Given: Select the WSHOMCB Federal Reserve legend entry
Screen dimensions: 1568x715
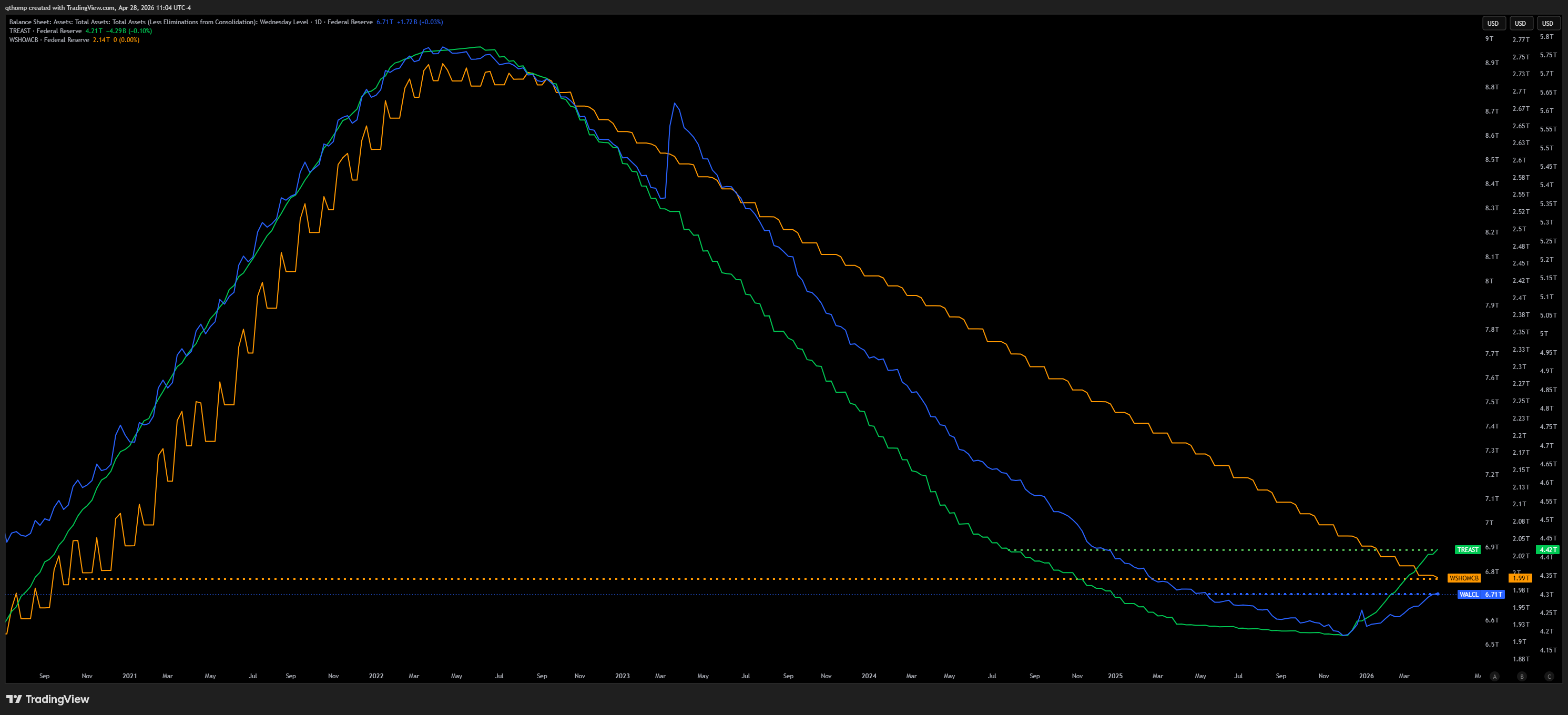Looking at the screenshot, I should pos(49,40).
